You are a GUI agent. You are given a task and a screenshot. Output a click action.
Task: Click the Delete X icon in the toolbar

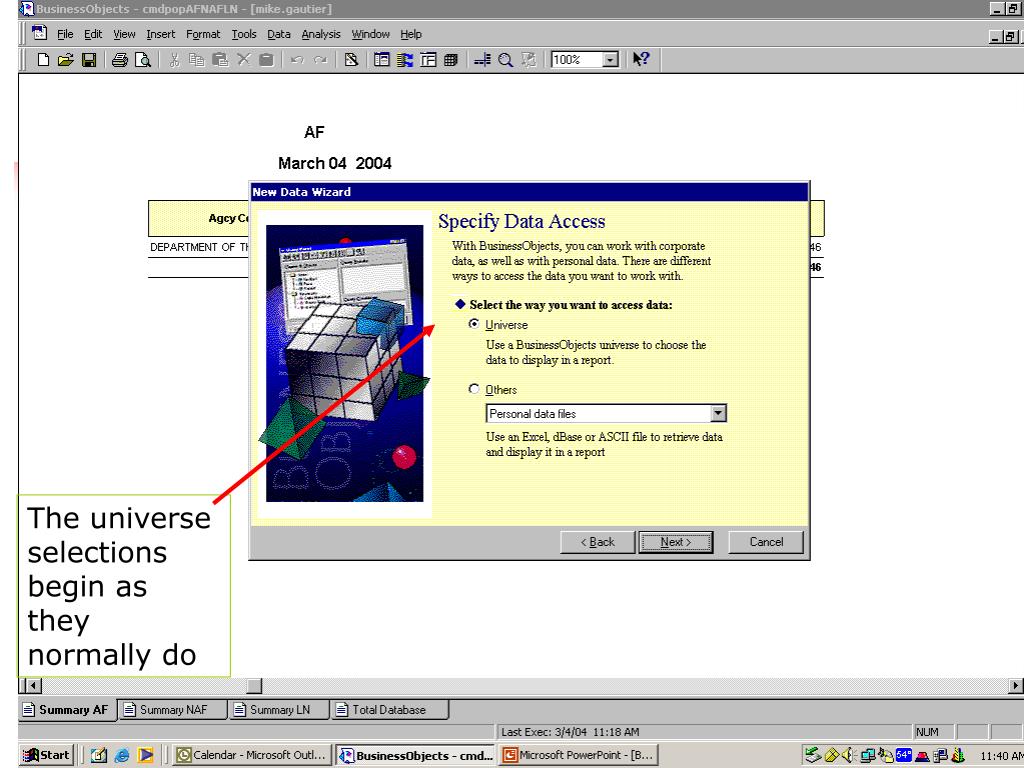pos(244,60)
